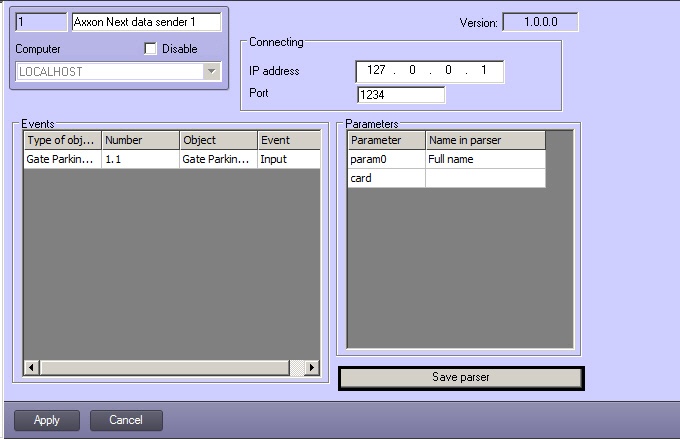Click the IP address input field
The width and height of the screenshot is (680, 440).
[429, 72]
